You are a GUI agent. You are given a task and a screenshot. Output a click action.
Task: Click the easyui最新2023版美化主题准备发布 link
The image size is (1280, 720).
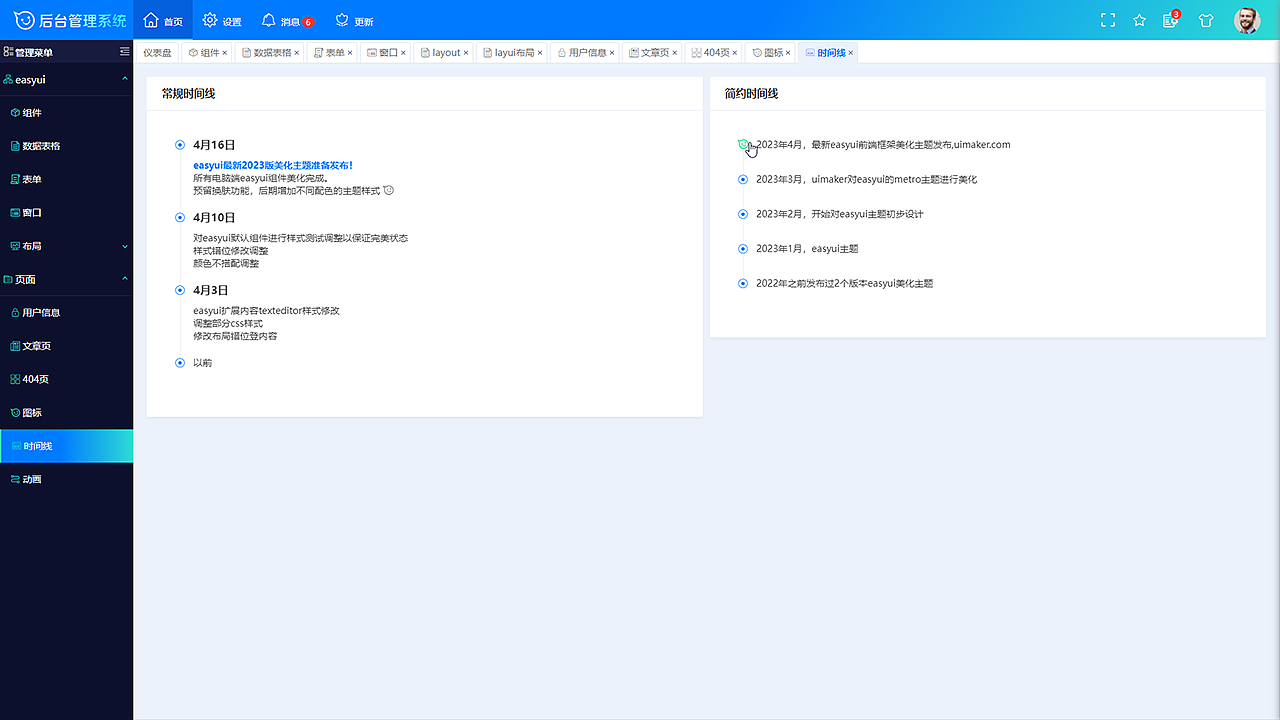point(273,164)
